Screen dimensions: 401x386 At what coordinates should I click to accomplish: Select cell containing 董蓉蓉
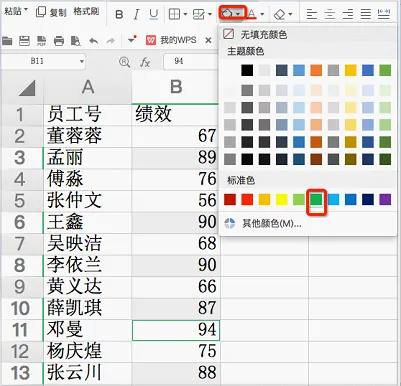point(88,136)
